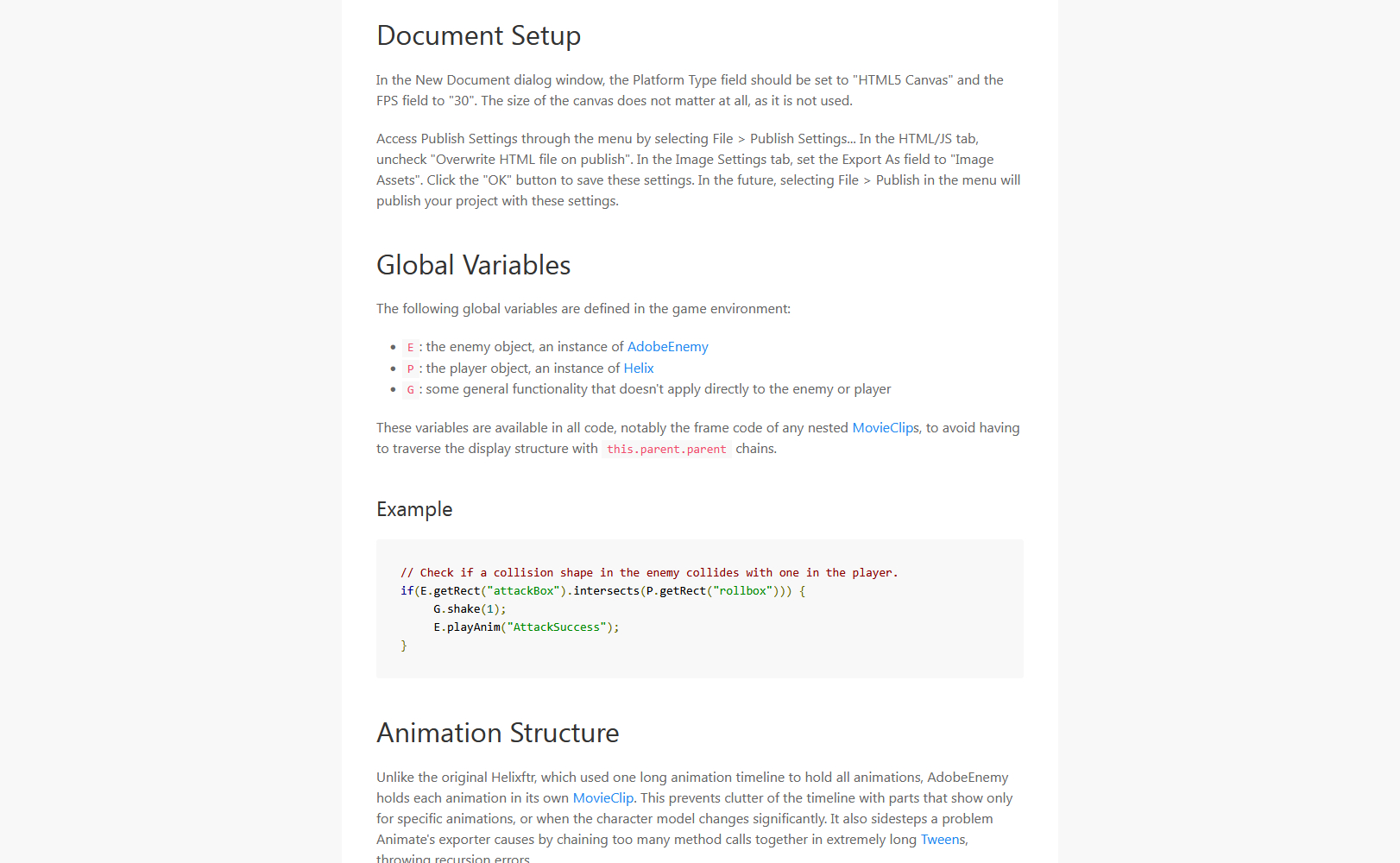Click the Global Variables heading
This screenshot has height=863, width=1400.
tap(473, 265)
